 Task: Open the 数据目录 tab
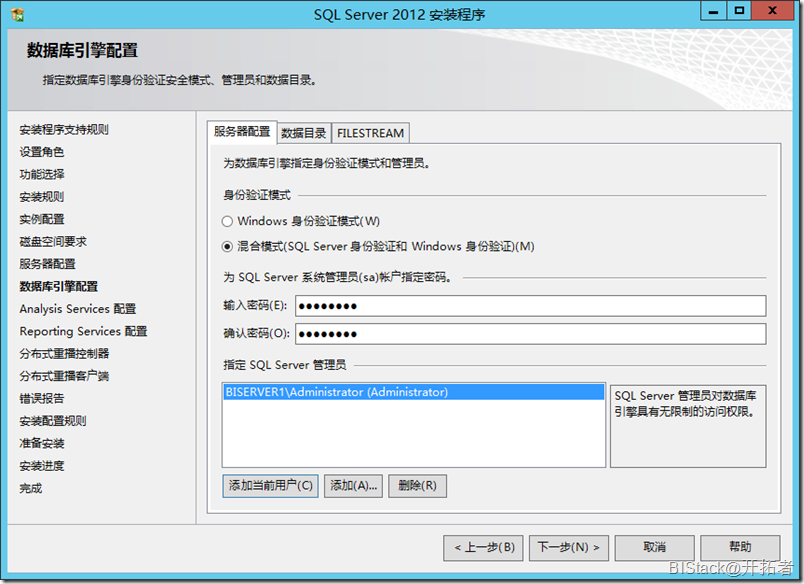point(304,133)
